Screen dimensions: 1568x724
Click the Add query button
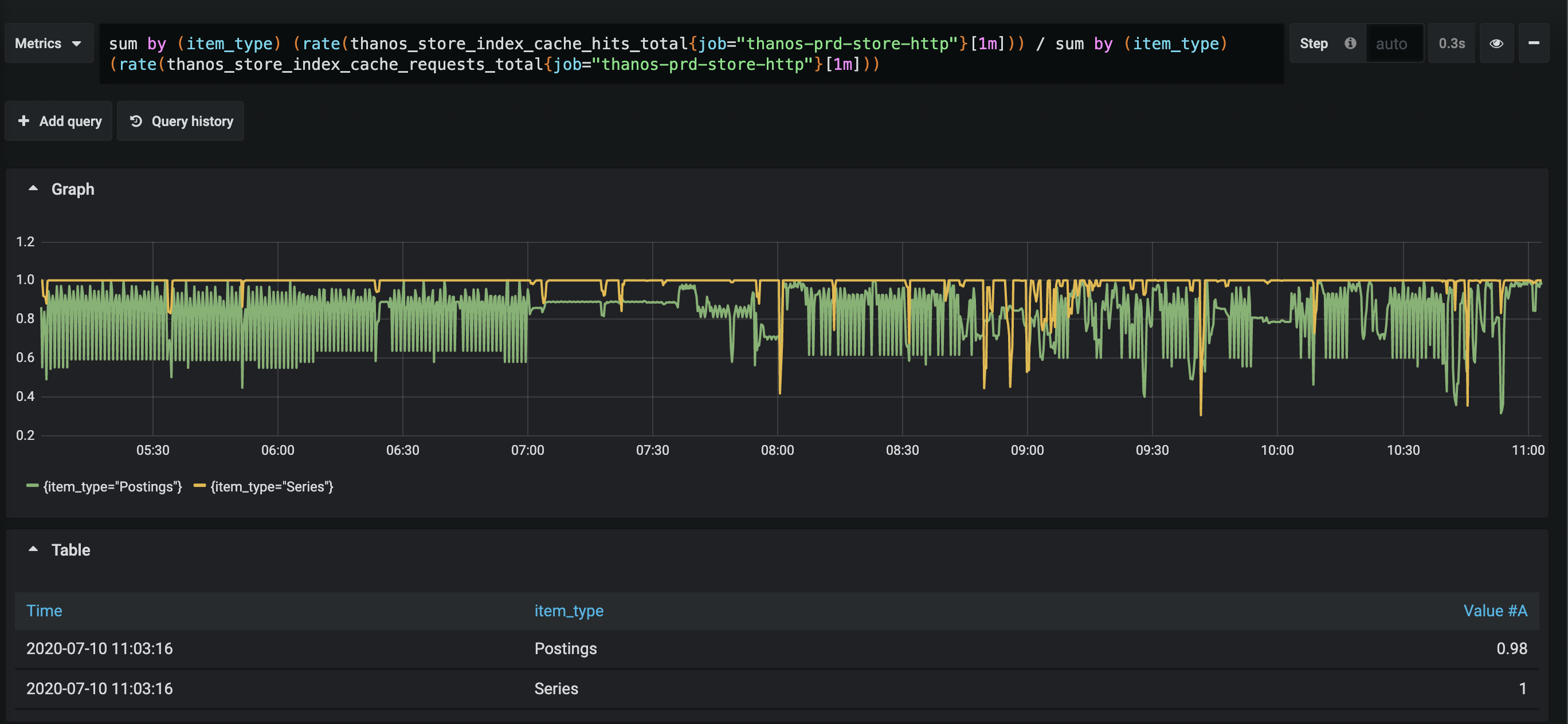click(59, 121)
